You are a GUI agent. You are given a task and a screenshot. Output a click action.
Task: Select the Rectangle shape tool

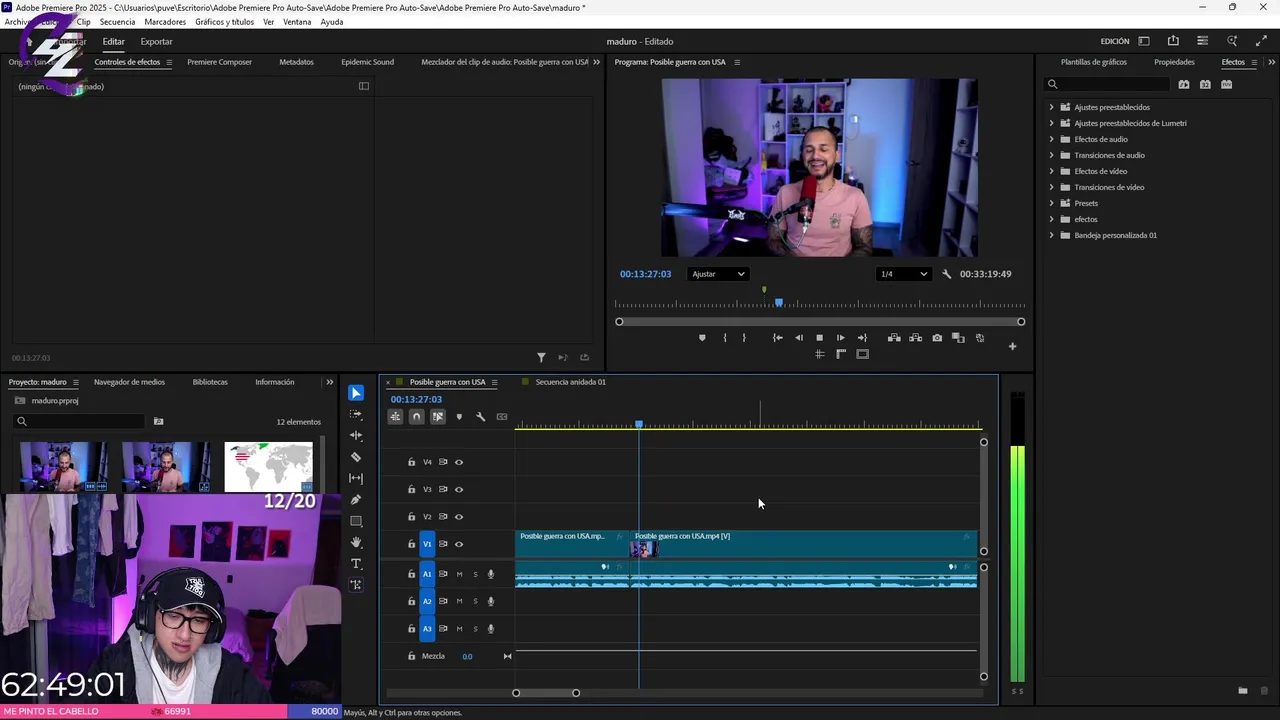click(x=356, y=521)
